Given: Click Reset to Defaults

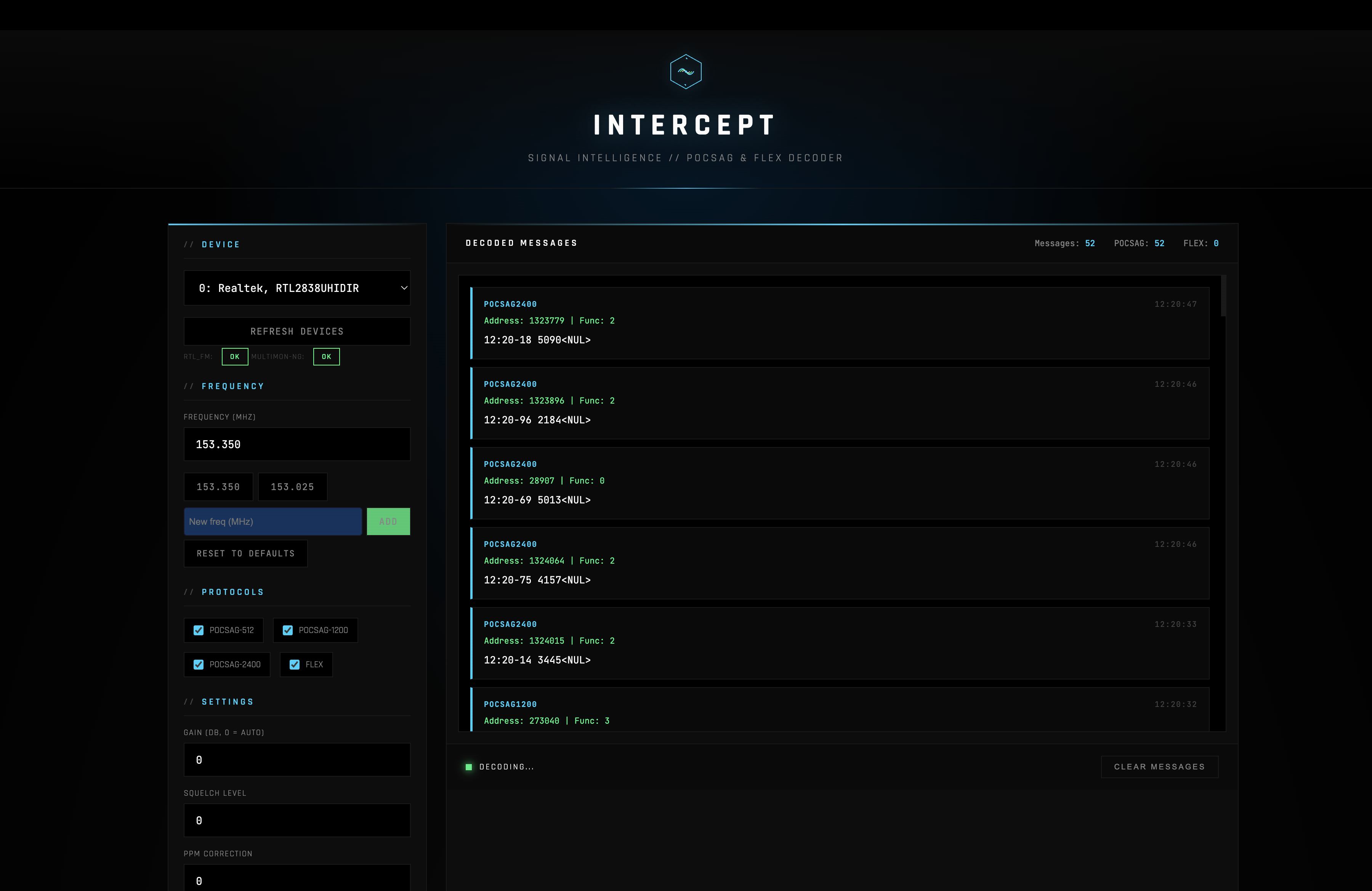Looking at the screenshot, I should [245, 553].
